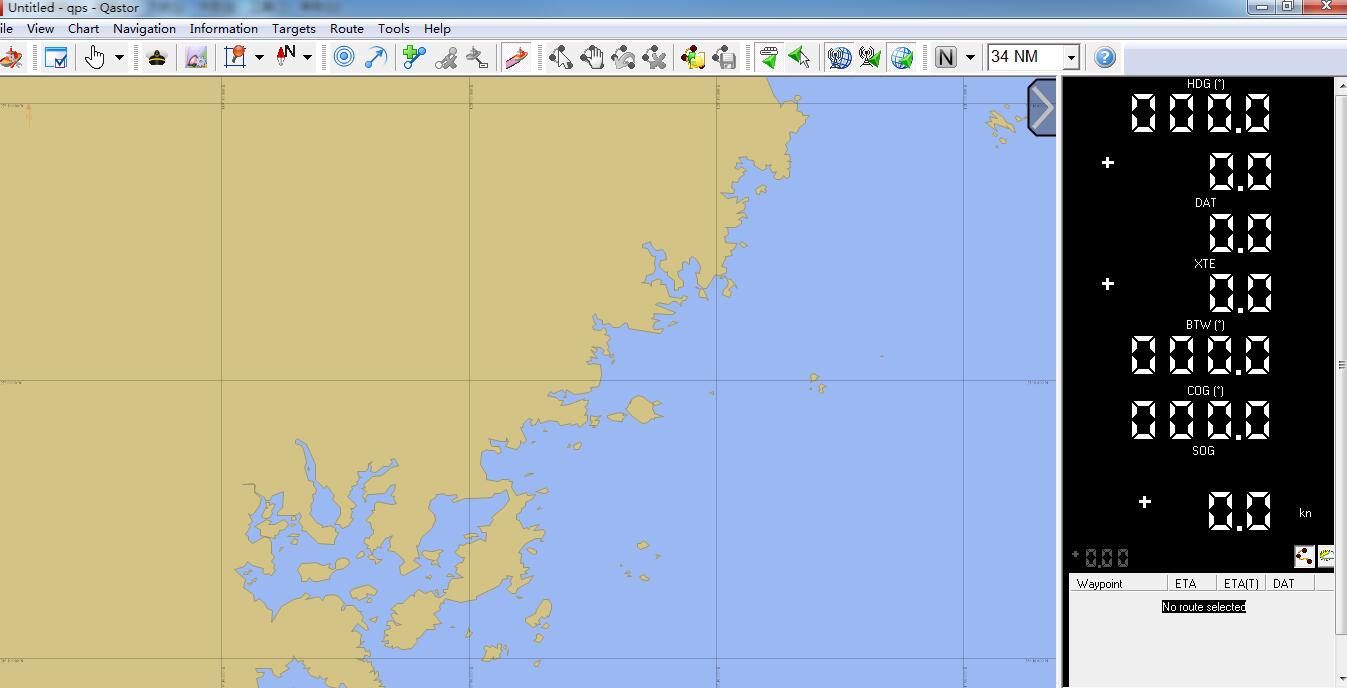
Task: Select the range rings target icon
Action: 344,57
